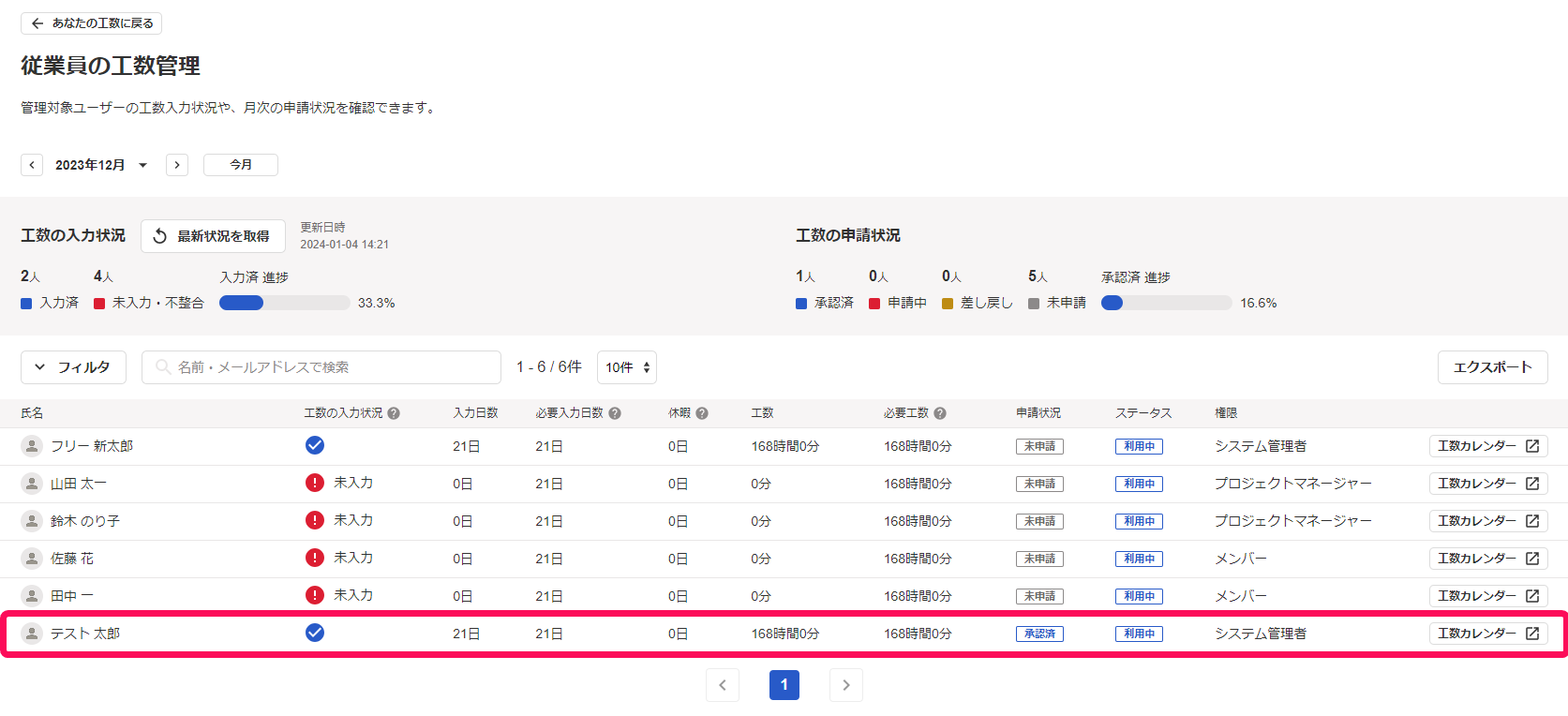Click red warning icon for 佐藤 花
This screenshot has width=1568, height=716.
point(315,558)
